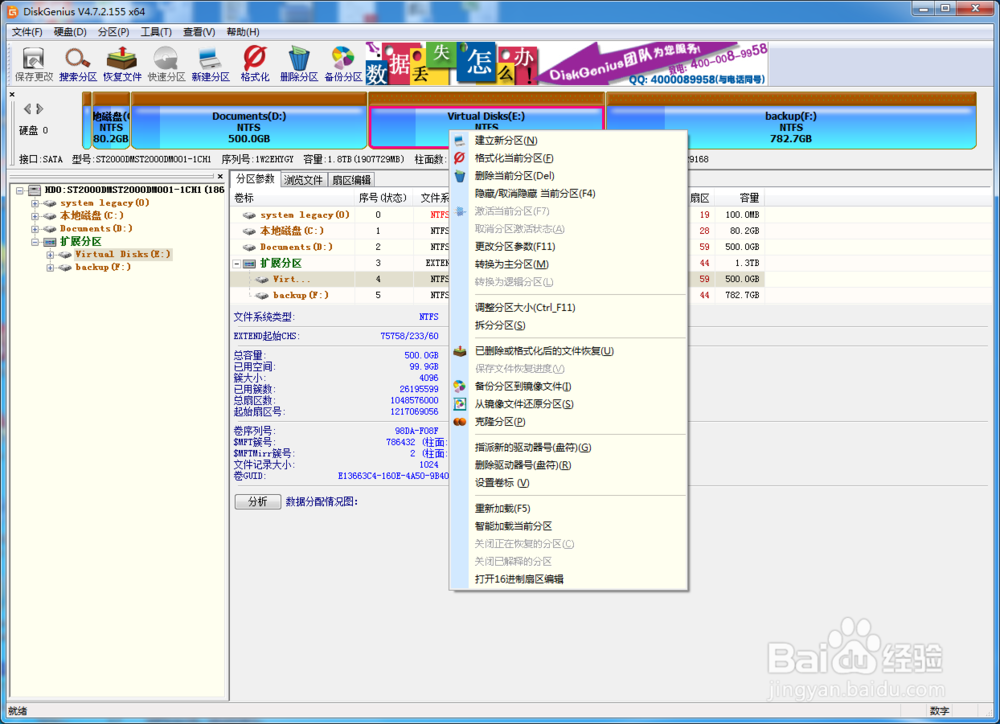The height and width of the screenshot is (724, 1000).
Task: Choose 重新加载(F5) menu entry
Action: [x=503, y=508]
